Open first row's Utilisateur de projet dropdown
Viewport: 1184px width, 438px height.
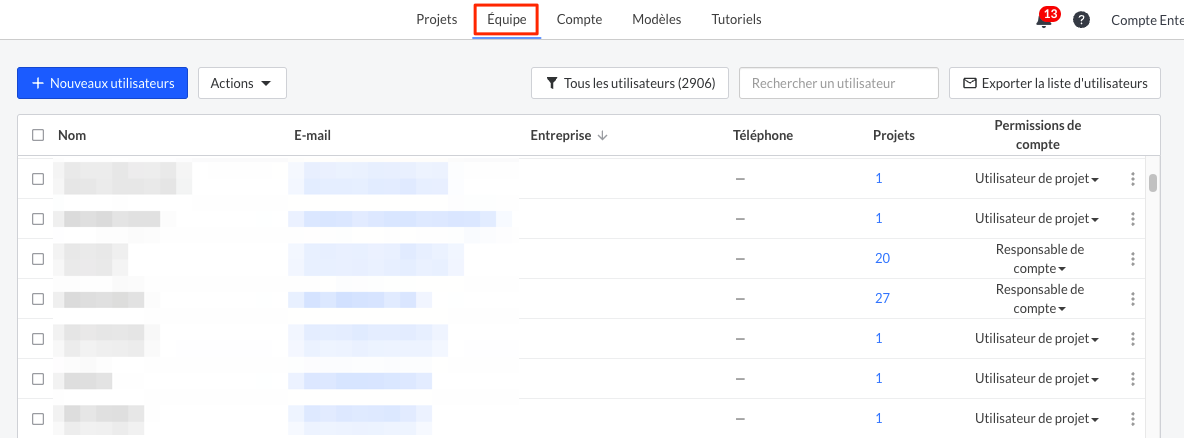click(x=1037, y=179)
